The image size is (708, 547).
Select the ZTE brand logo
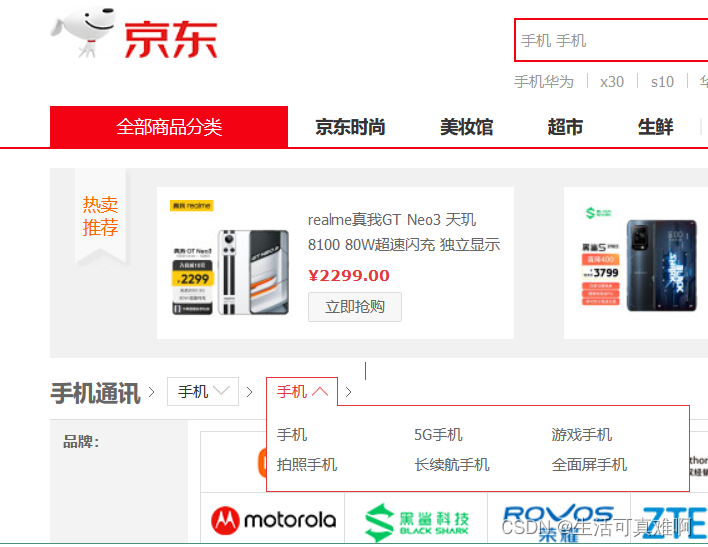point(675,522)
